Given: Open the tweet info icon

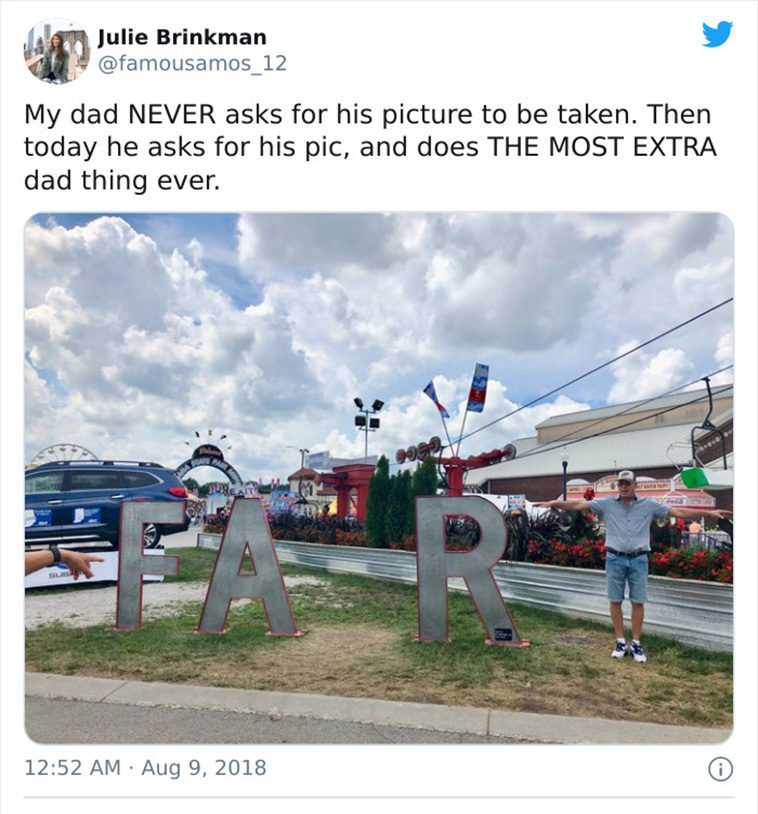Looking at the screenshot, I should point(721,769).
